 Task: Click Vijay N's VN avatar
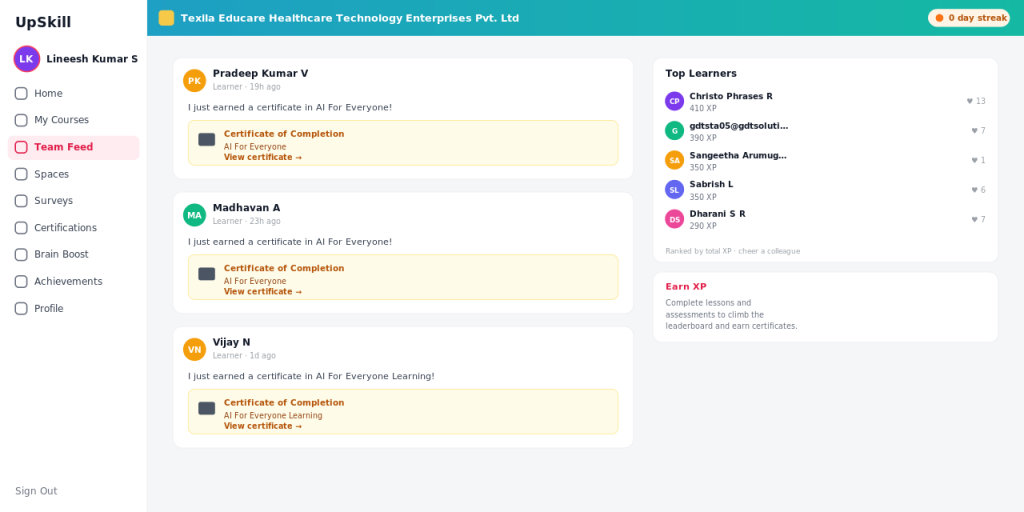(x=195, y=349)
